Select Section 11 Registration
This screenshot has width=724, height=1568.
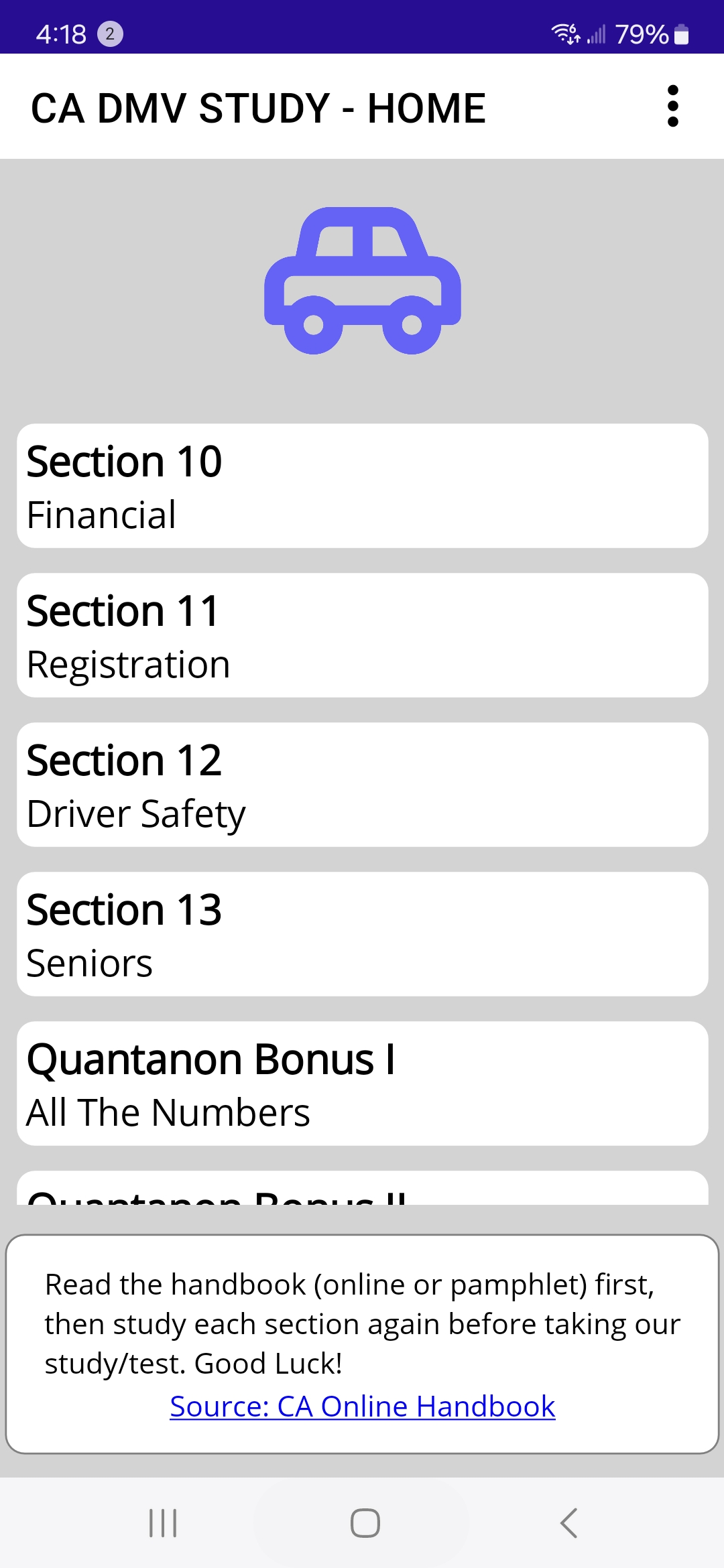click(363, 635)
